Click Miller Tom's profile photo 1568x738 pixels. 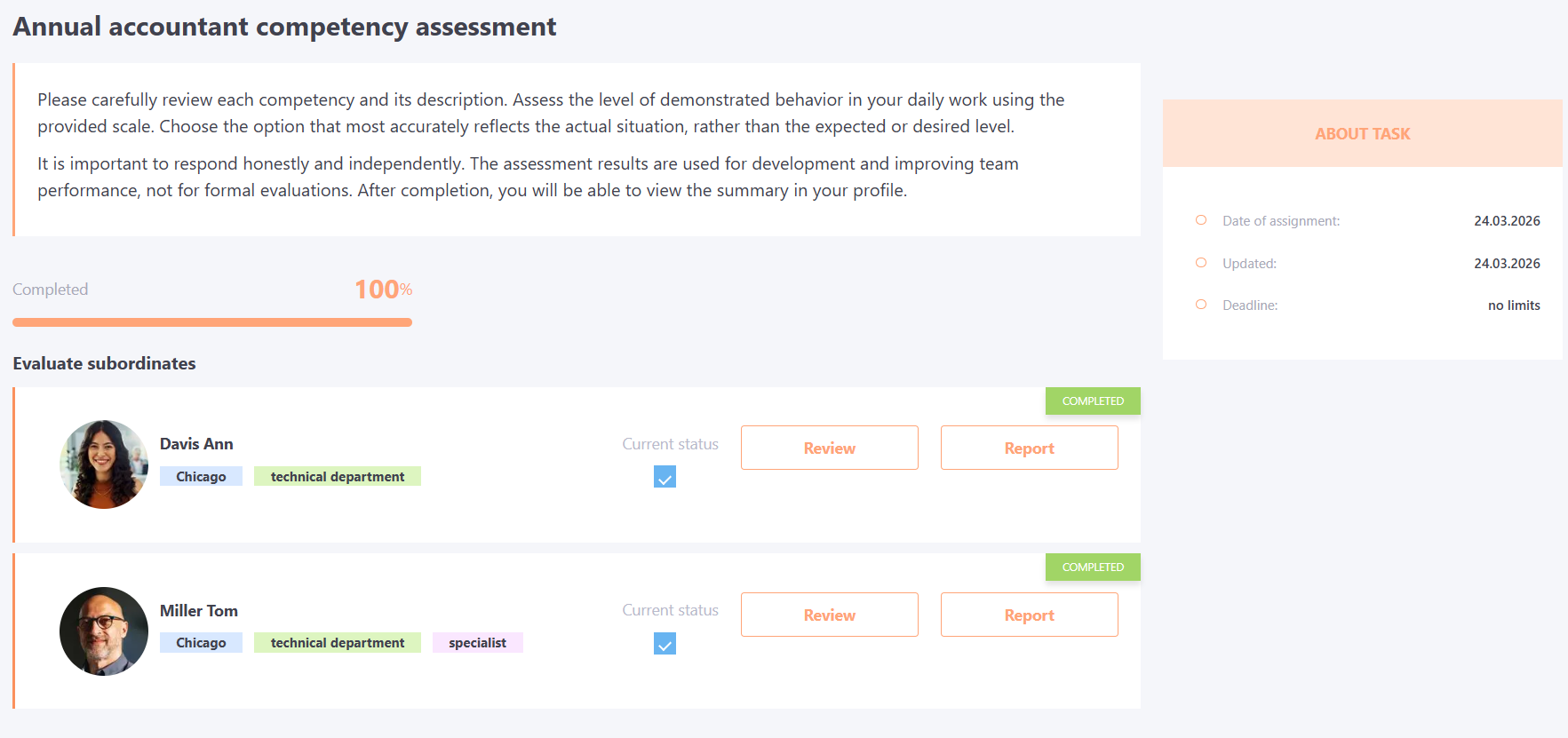pos(104,631)
